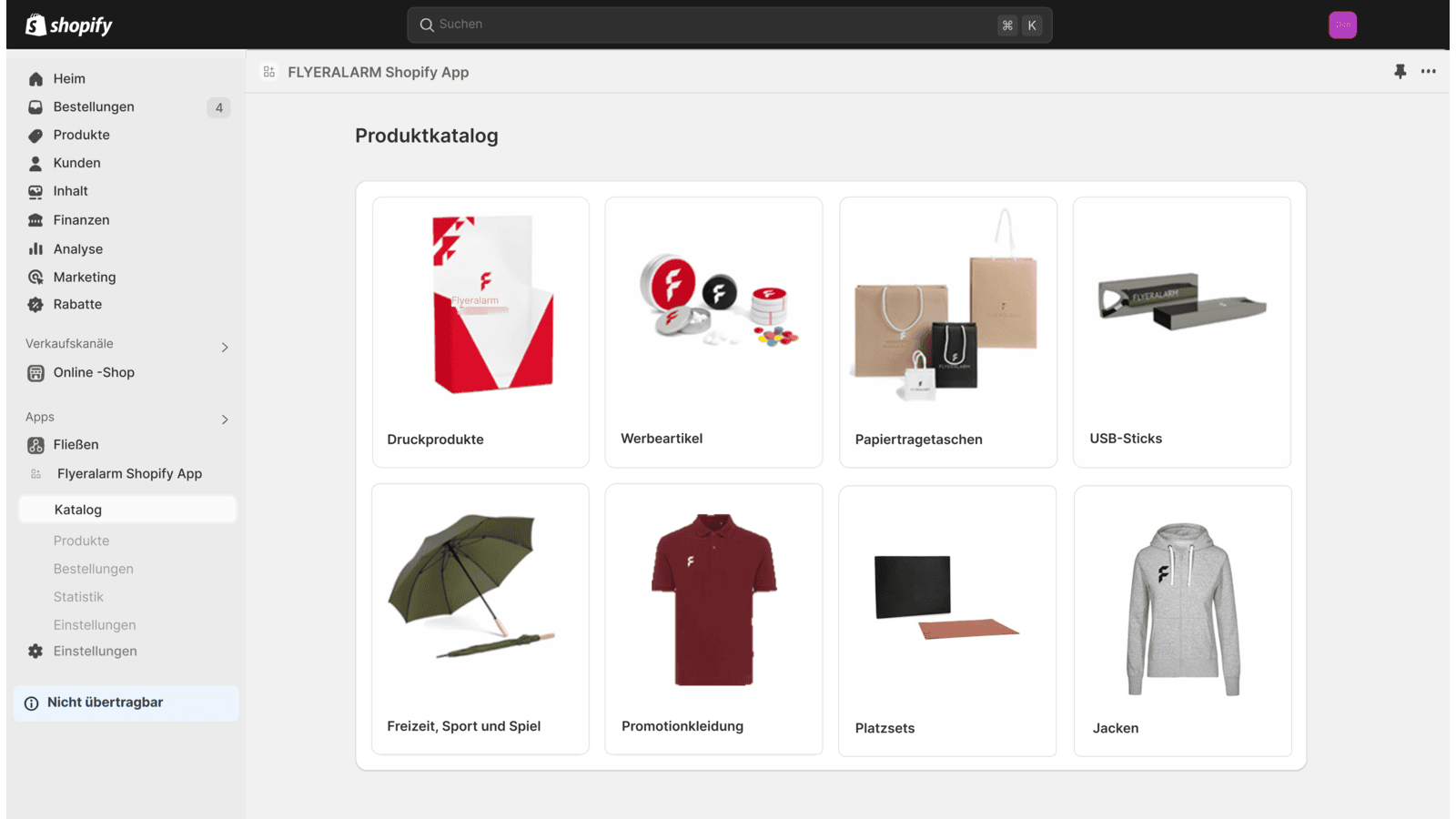Image resolution: width=1456 pixels, height=819 pixels.
Task: Click the Nicht übertragbar notice
Action: pos(126,703)
